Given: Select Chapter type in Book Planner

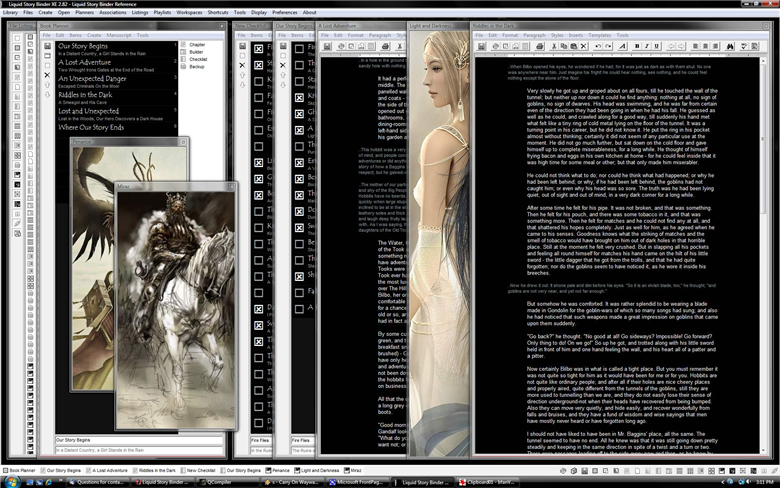Looking at the screenshot, I should (x=194, y=45).
